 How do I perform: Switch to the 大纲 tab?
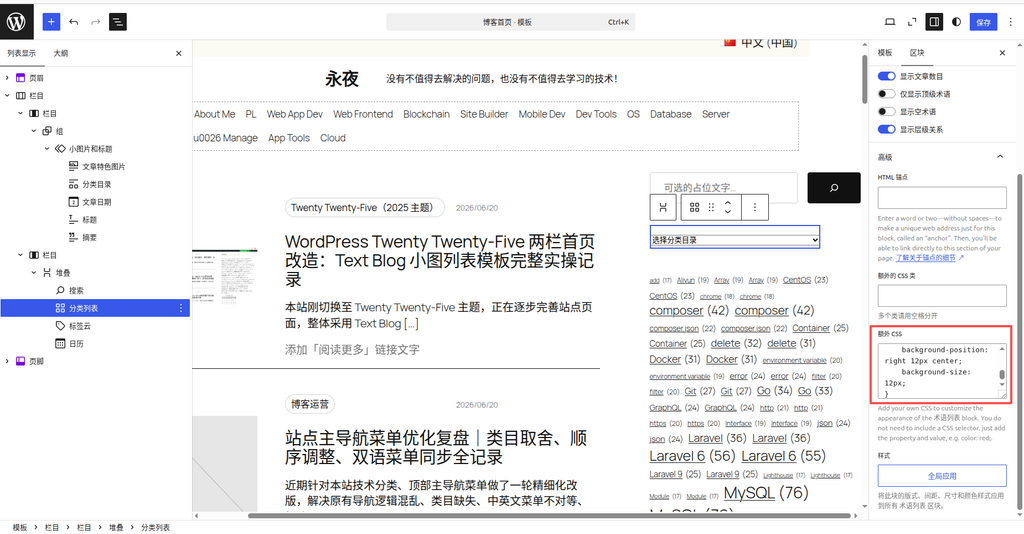tap(61, 54)
